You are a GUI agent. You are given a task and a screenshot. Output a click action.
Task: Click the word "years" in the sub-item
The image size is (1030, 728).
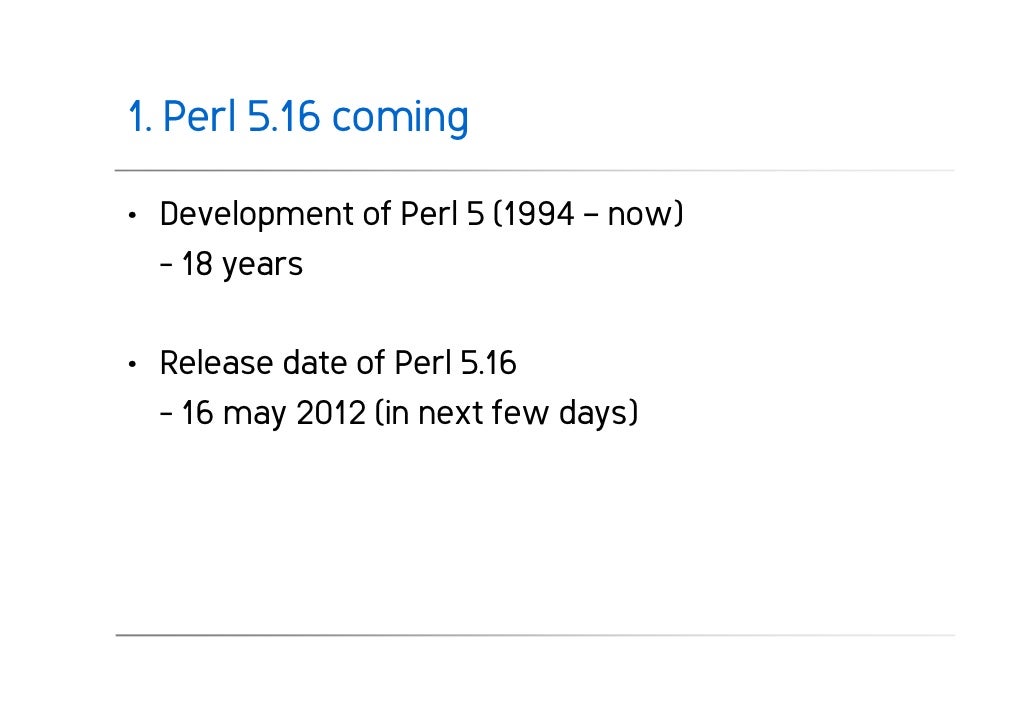point(263,267)
